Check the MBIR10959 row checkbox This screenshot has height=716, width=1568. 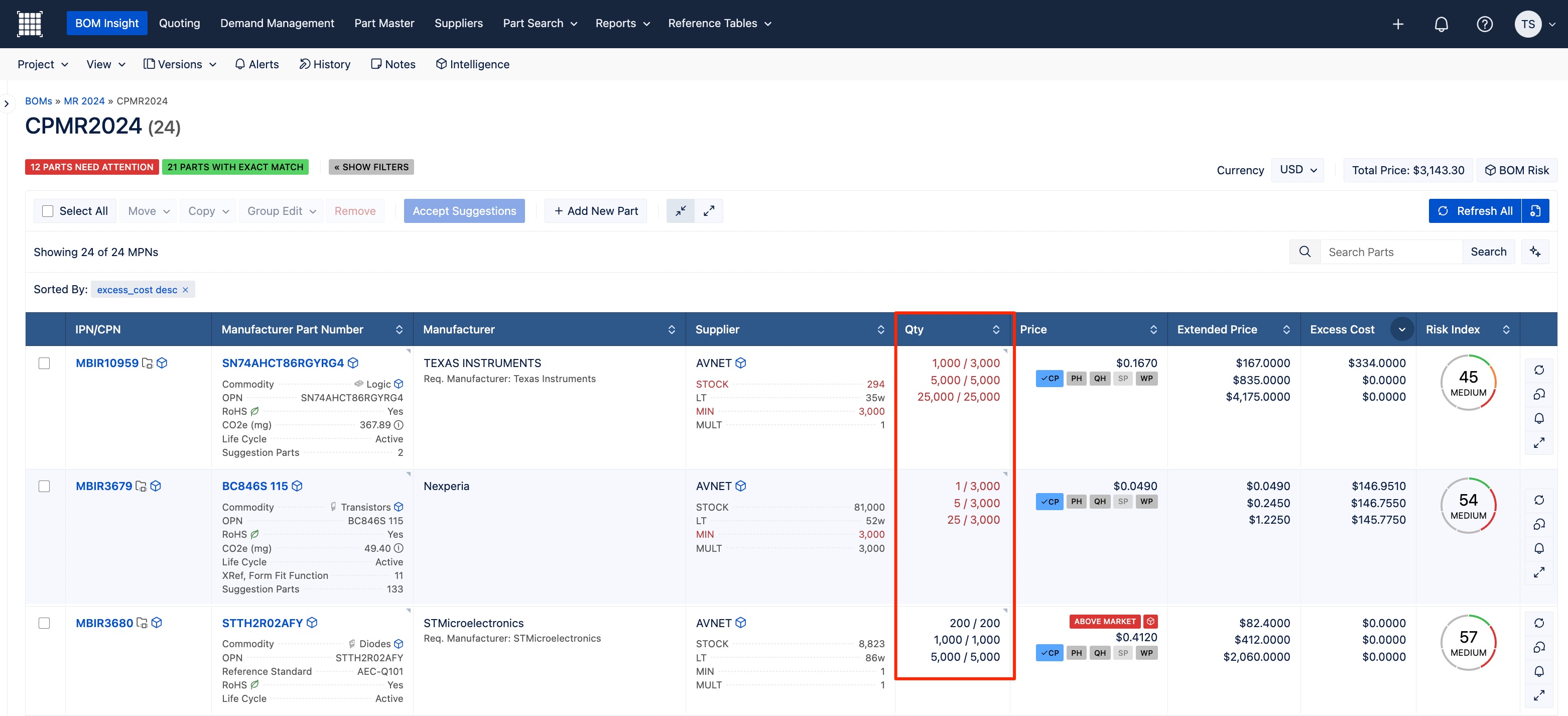coord(44,363)
